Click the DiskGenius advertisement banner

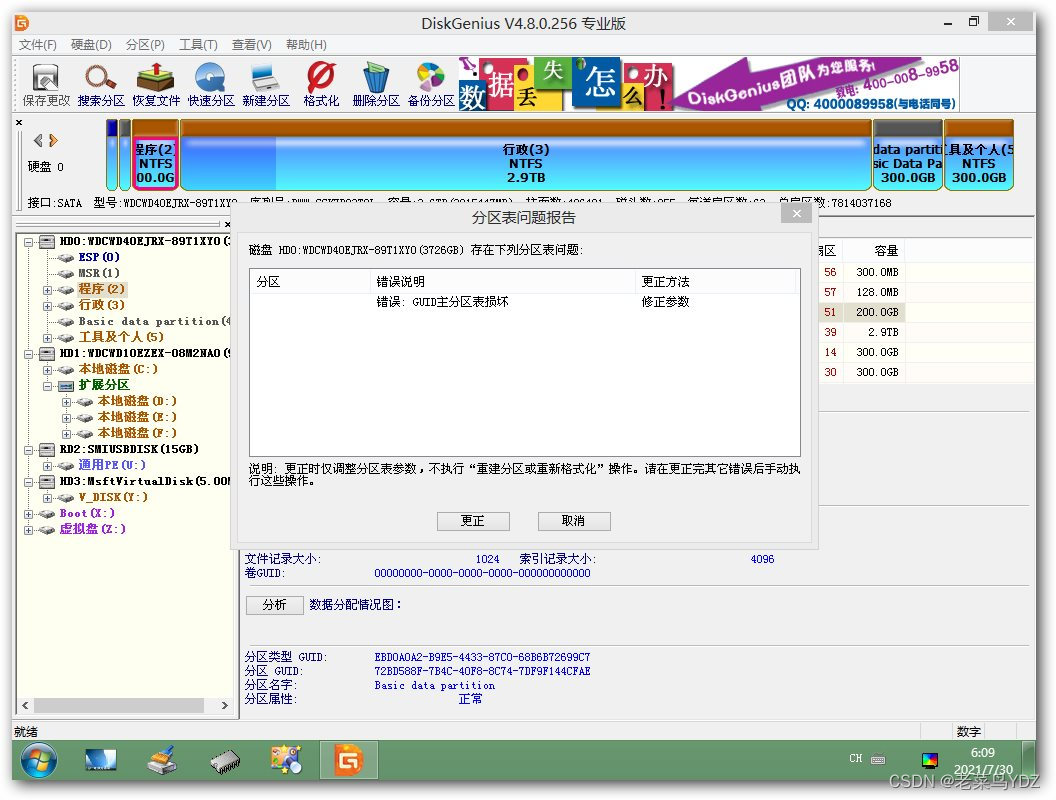708,84
